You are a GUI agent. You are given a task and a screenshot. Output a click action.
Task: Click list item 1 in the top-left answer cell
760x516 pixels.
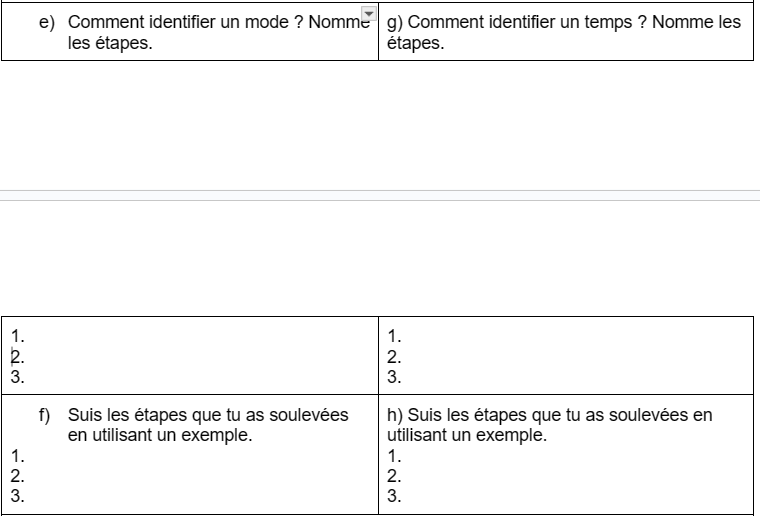point(17,337)
